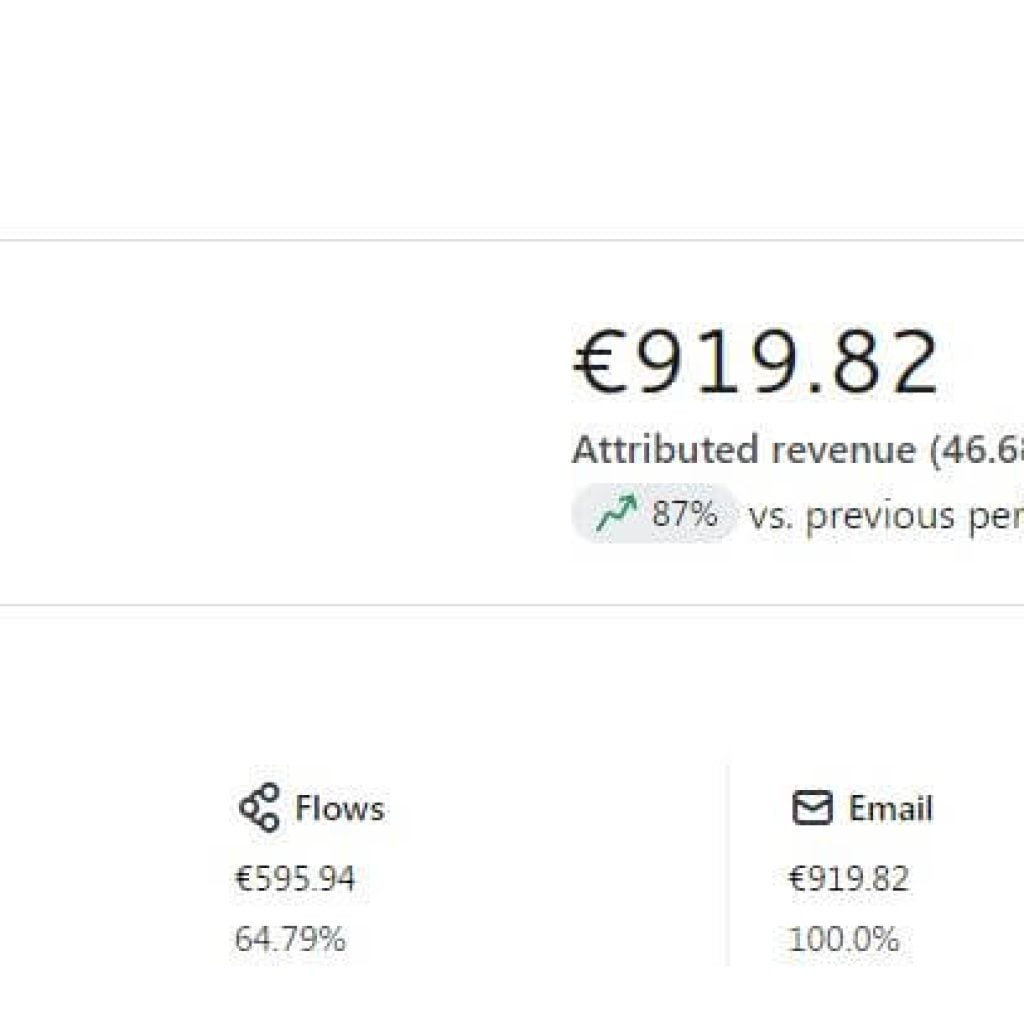Click the €595.94 Flows revenue value
This screenshot has width=1024, height=1024.
pos(295,879)
